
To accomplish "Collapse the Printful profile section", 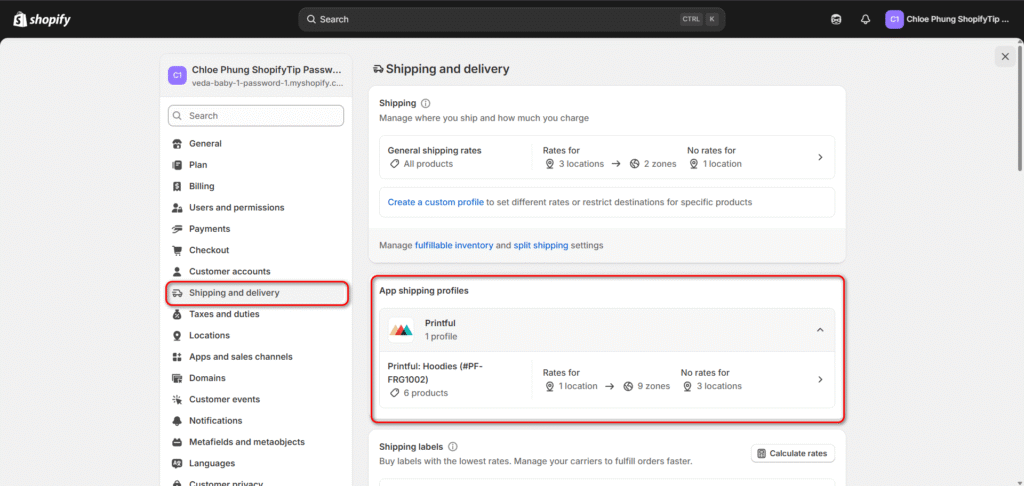I will [820, 330].
